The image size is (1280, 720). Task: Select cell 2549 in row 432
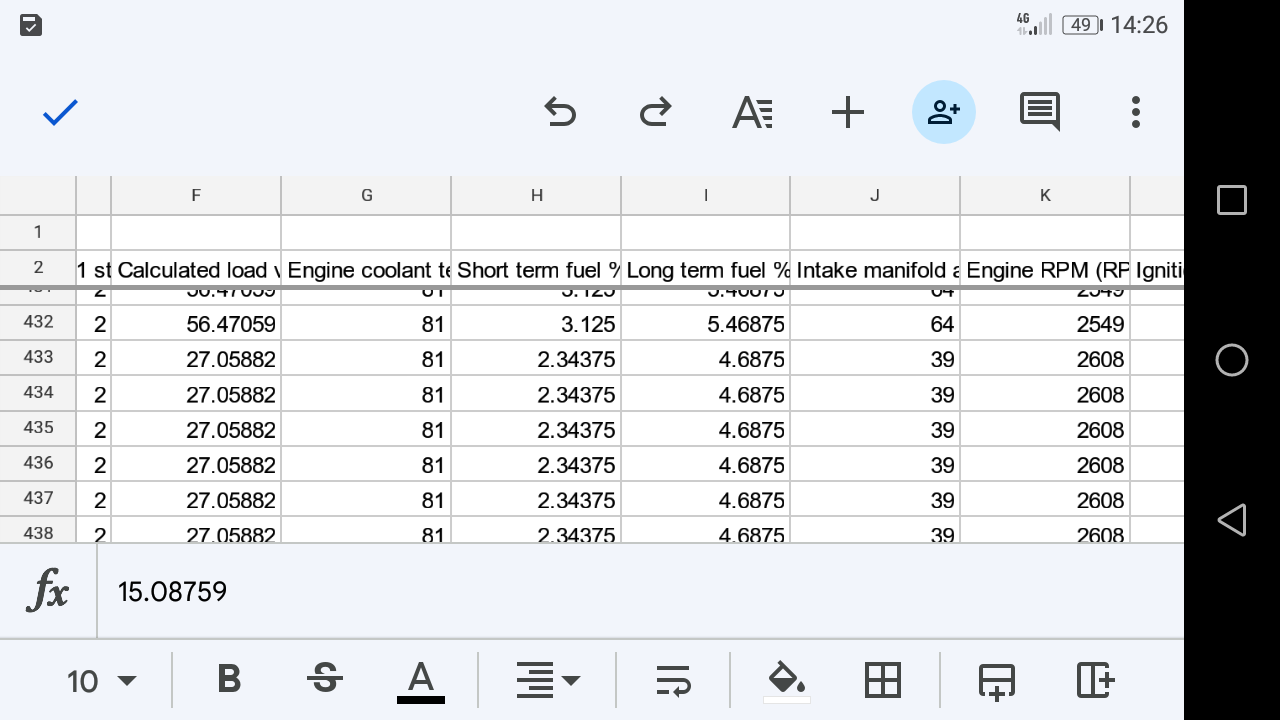[x=1045, y=324]
